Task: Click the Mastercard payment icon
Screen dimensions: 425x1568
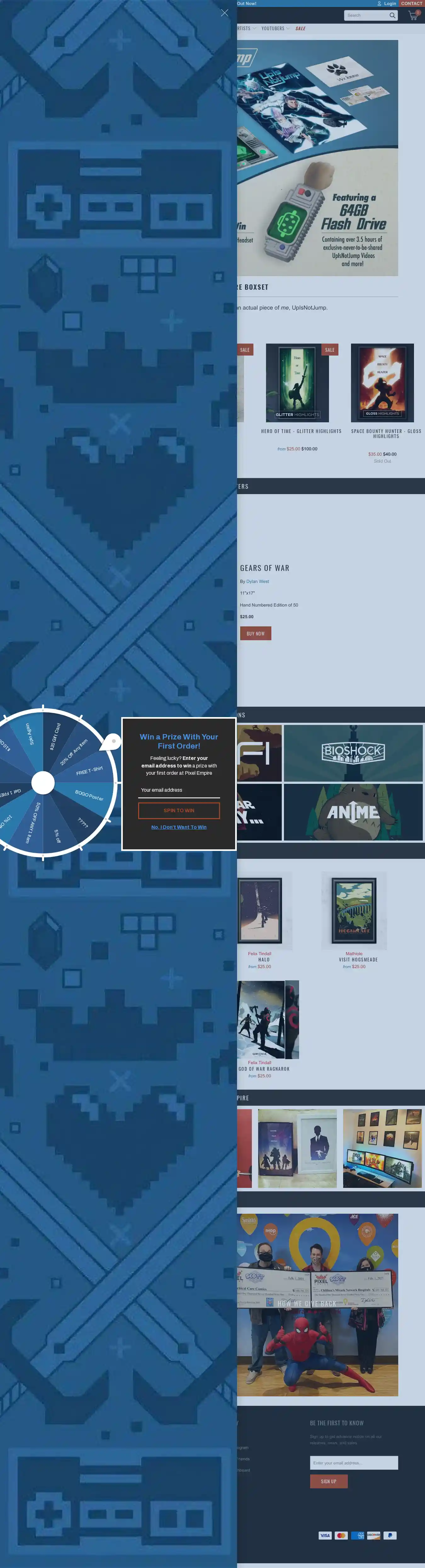Action: tap(341, 1535)
